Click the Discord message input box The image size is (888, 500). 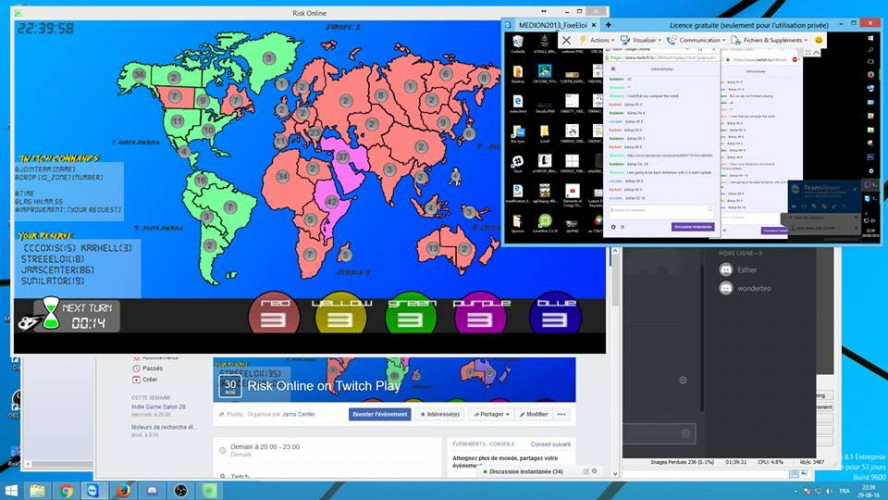click(x=659, y=434)
